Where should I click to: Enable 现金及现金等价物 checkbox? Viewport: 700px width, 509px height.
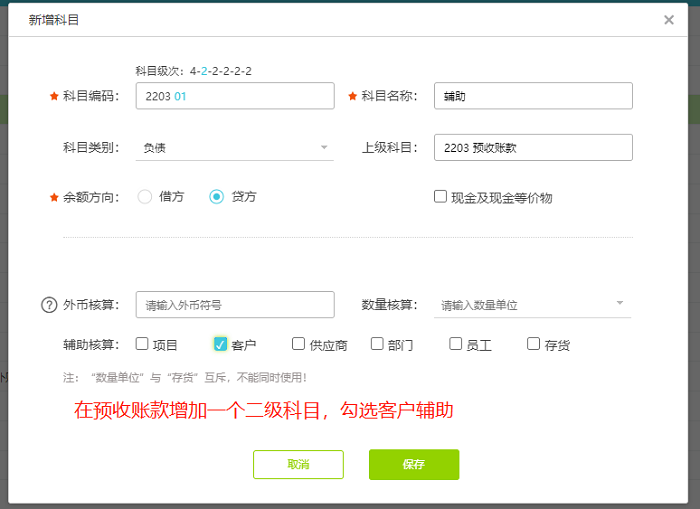click(x=440, y=197)
